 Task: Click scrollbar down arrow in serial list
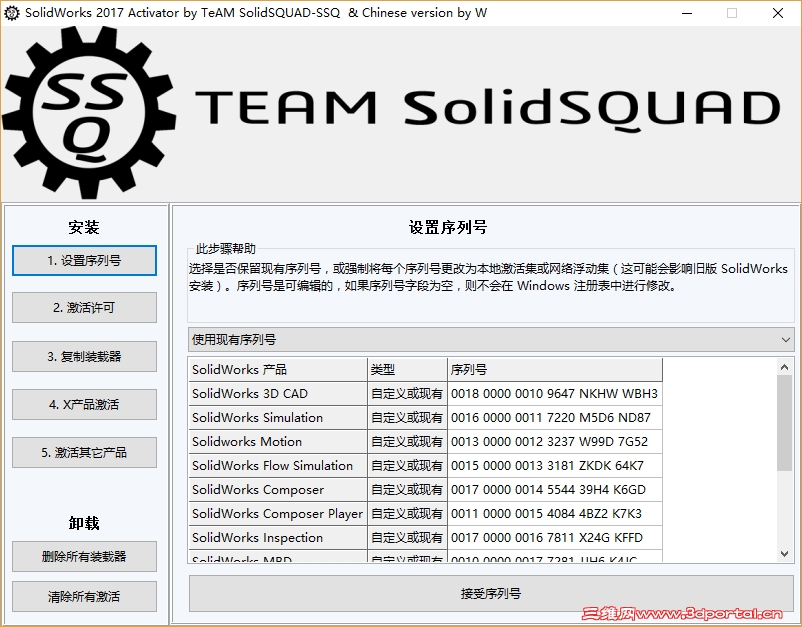pos(785,553)
